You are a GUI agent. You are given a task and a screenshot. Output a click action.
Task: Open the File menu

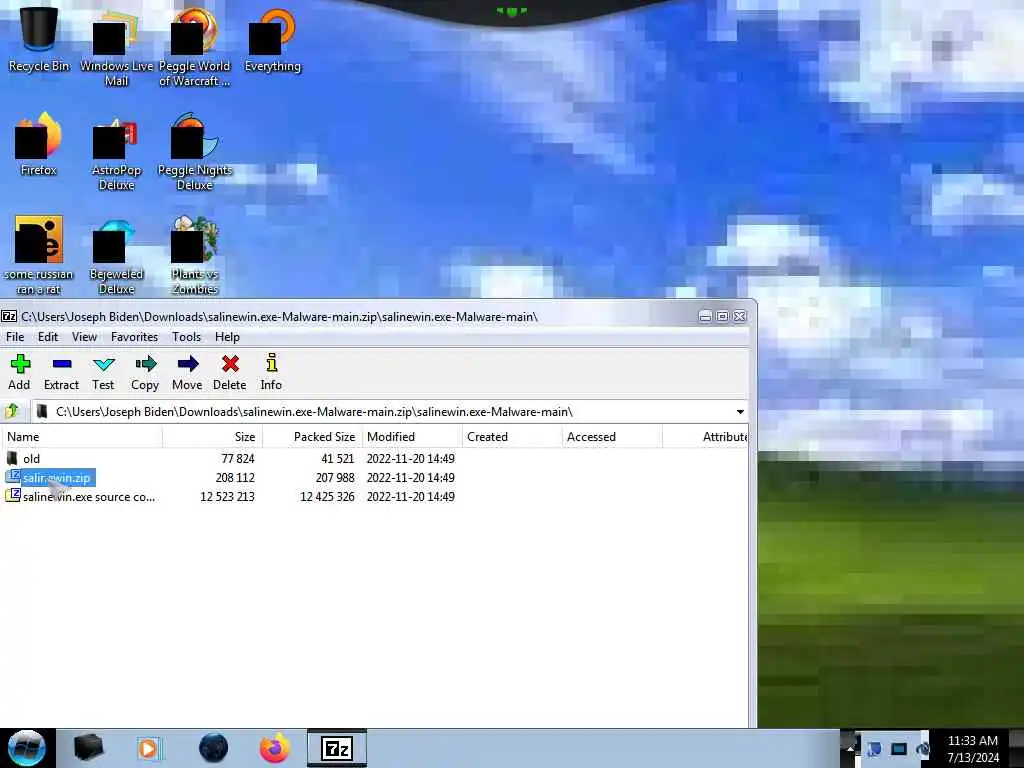click(x=15, y=337)
